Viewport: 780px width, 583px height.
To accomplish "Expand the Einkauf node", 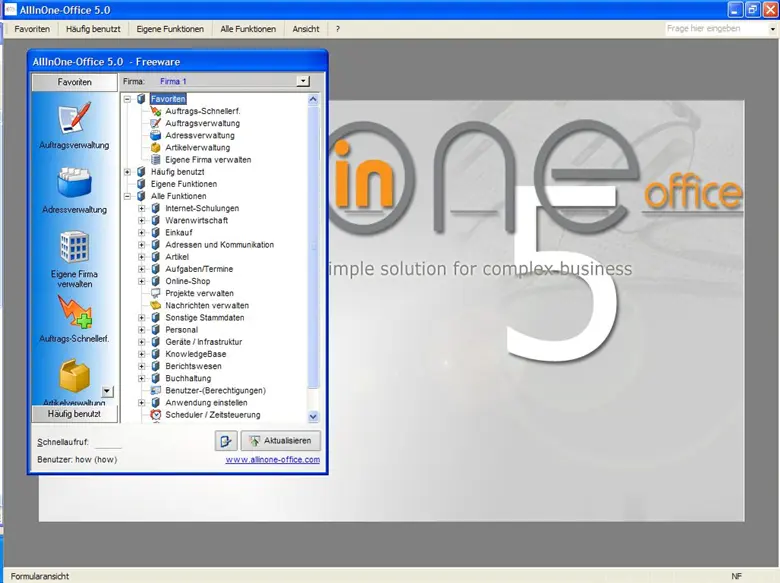I will 142,233.
